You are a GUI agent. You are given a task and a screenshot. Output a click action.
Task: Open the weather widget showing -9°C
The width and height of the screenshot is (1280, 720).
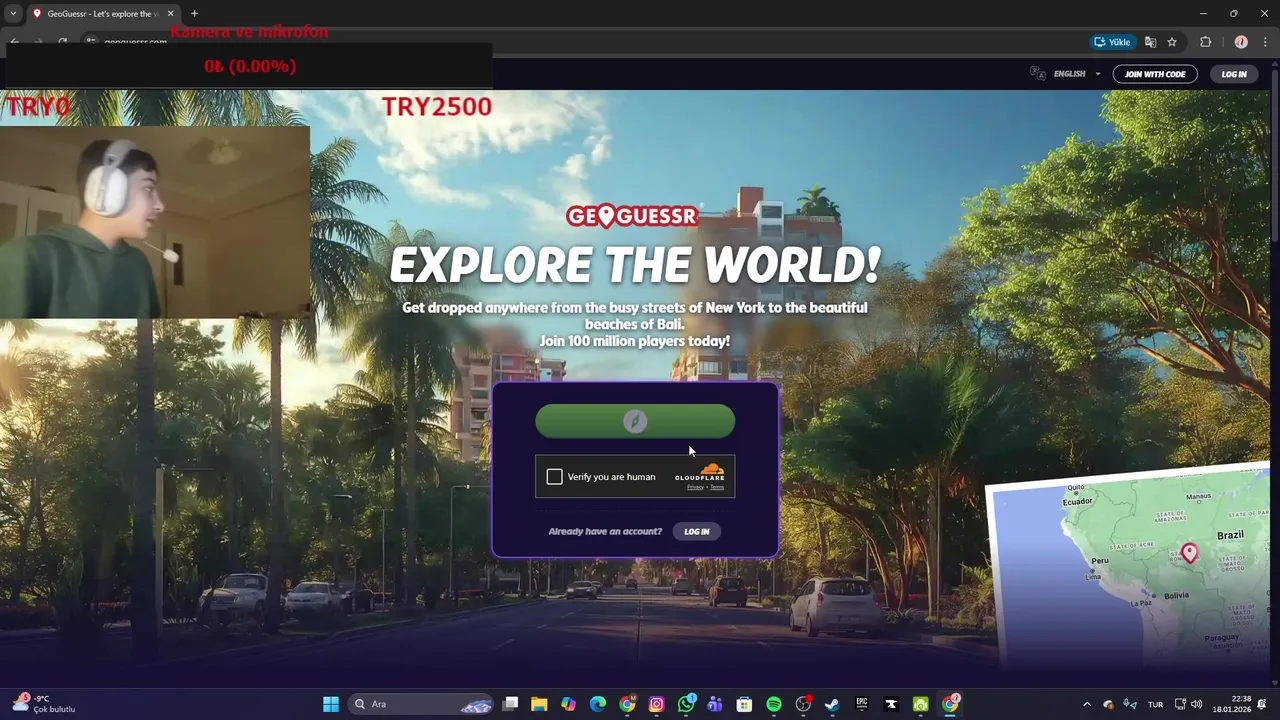(x=44, y=704)
